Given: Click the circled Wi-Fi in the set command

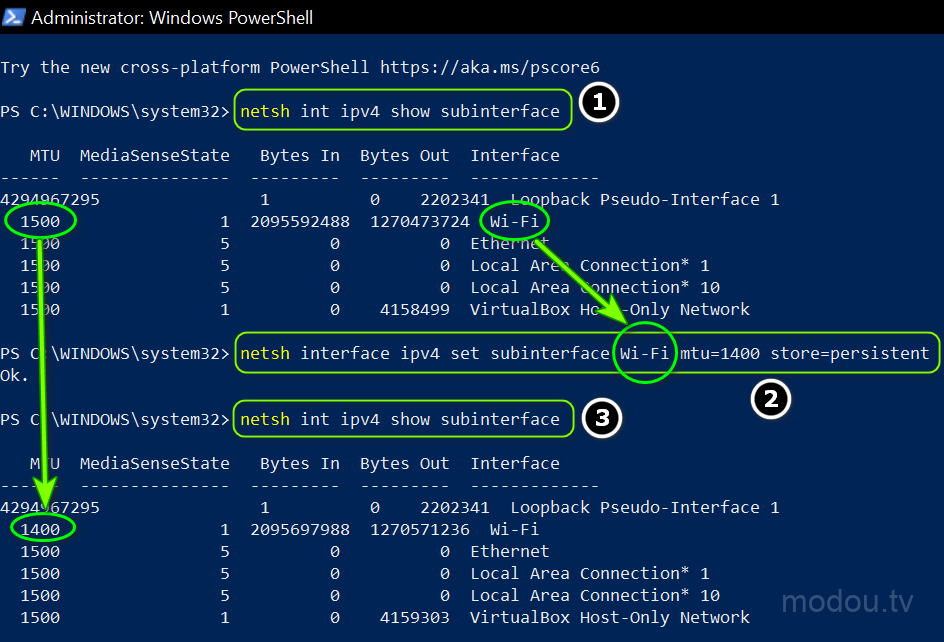Looking at the screenshot, I should 645,353.
